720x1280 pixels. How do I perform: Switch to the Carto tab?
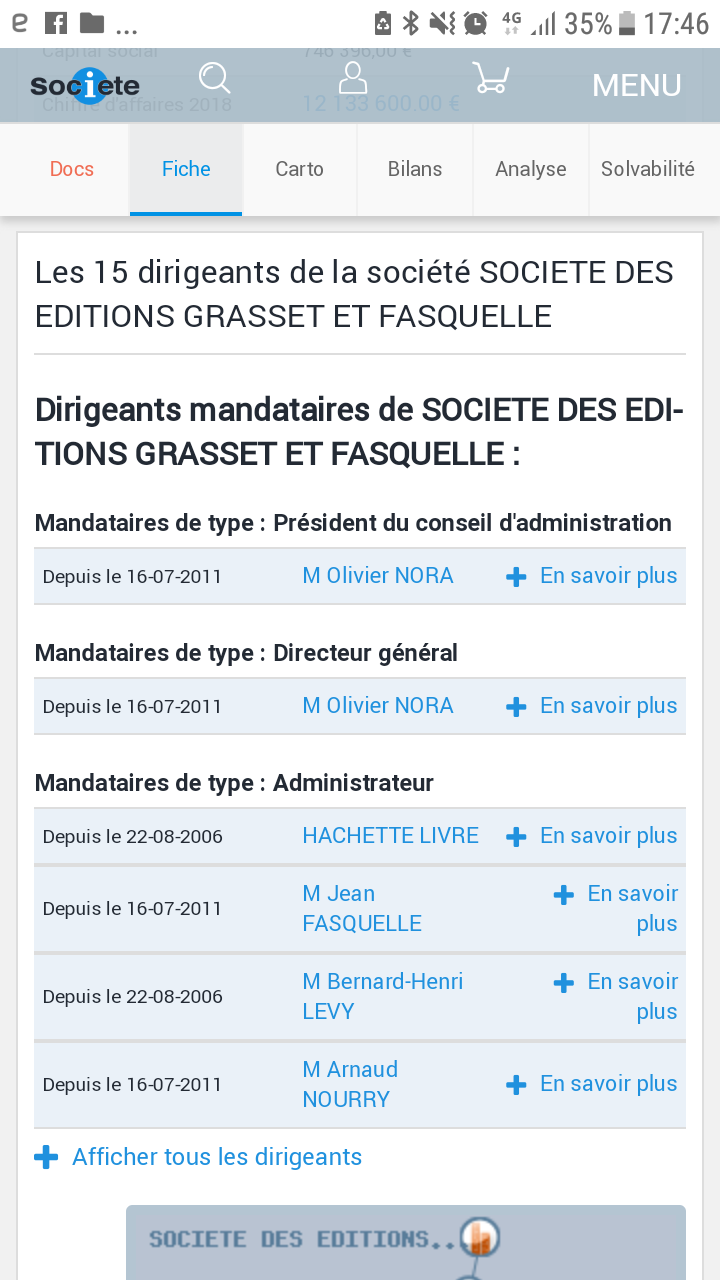300,169
